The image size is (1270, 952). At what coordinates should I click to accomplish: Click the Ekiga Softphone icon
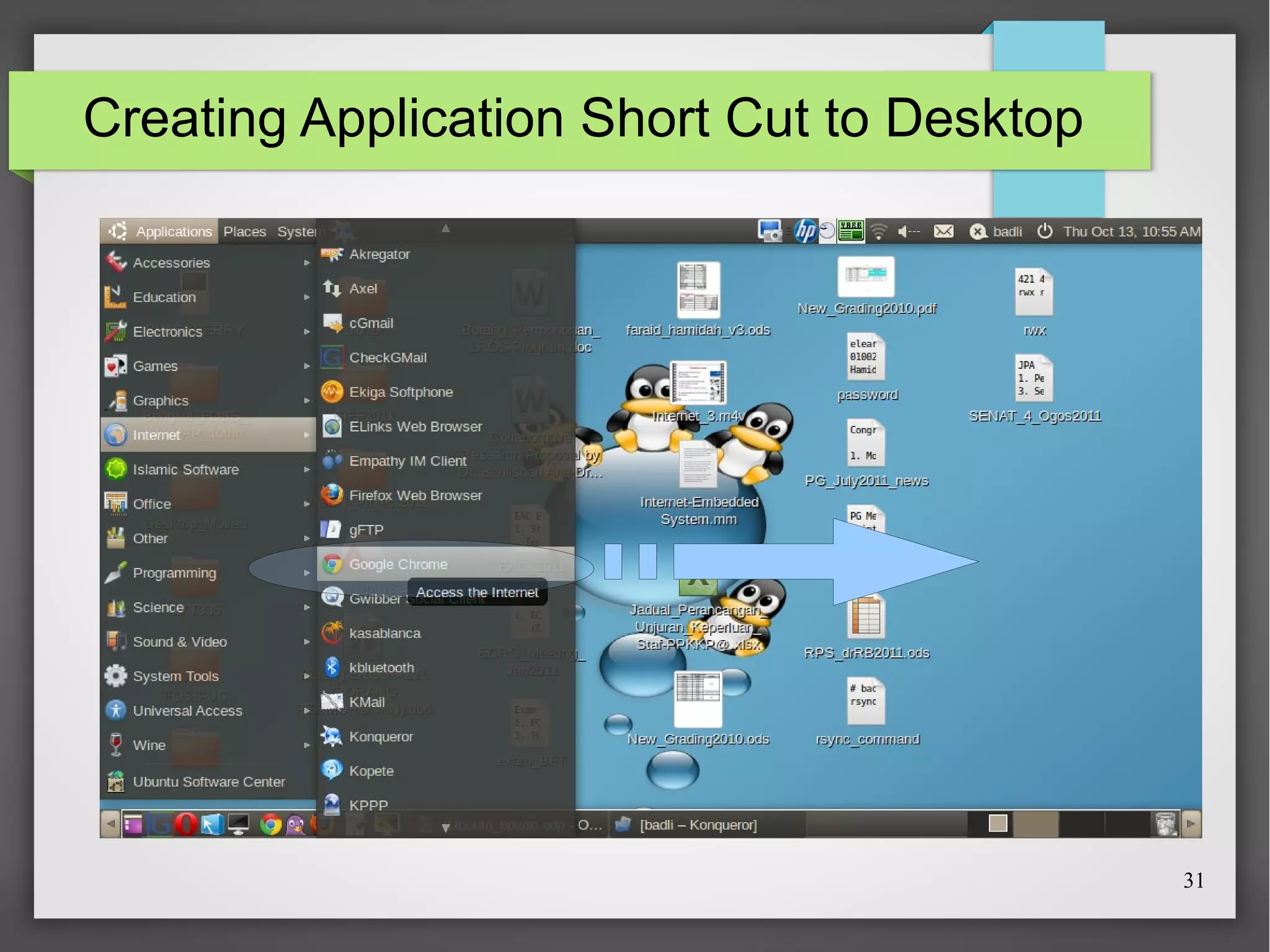[x=332, y=392]
